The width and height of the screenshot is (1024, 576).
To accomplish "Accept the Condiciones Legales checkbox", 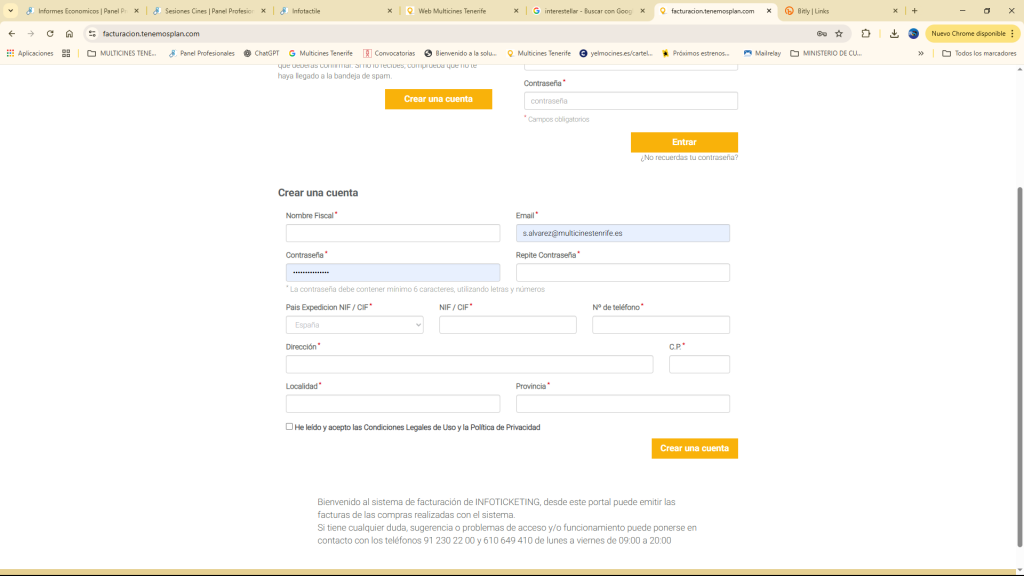I will click(x=290, y=427).
